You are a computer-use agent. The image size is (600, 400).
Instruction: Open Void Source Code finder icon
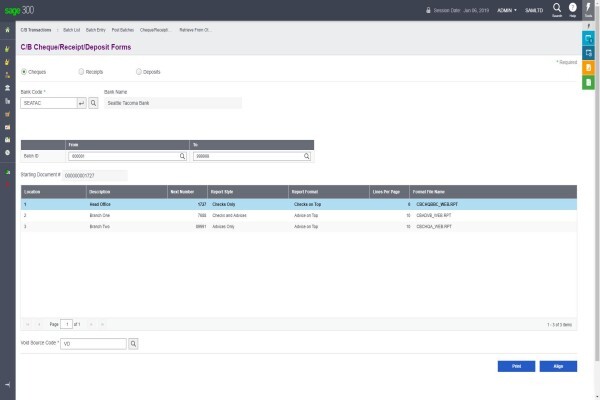coord(133,344)
